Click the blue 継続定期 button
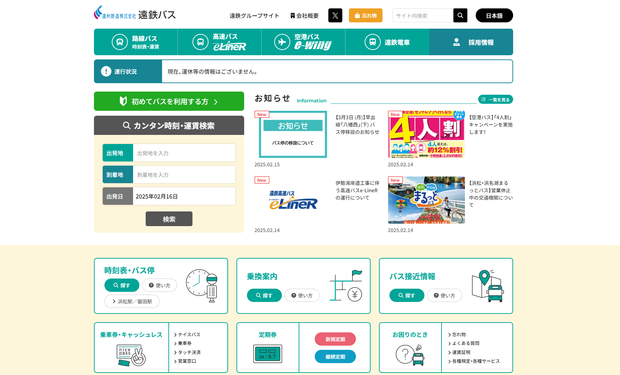 tap(335, 356)
